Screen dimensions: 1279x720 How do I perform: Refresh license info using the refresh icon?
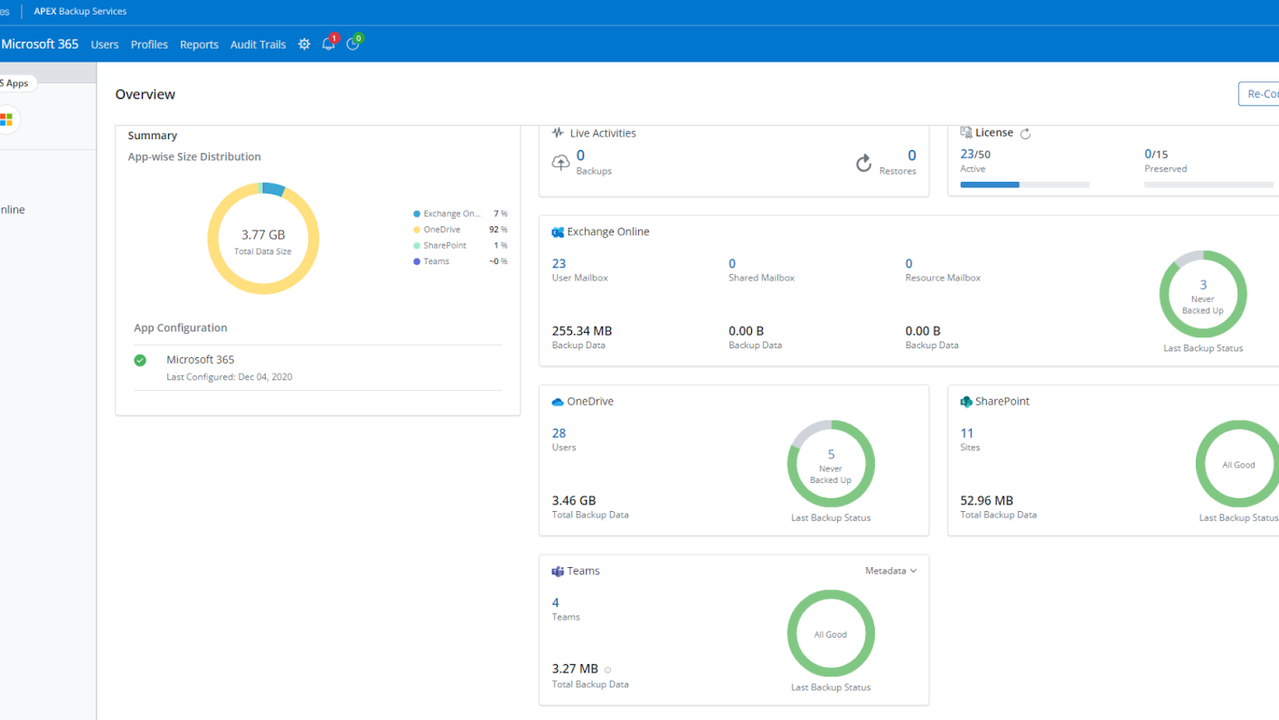pyautogui.click(x=1025, y=133)
